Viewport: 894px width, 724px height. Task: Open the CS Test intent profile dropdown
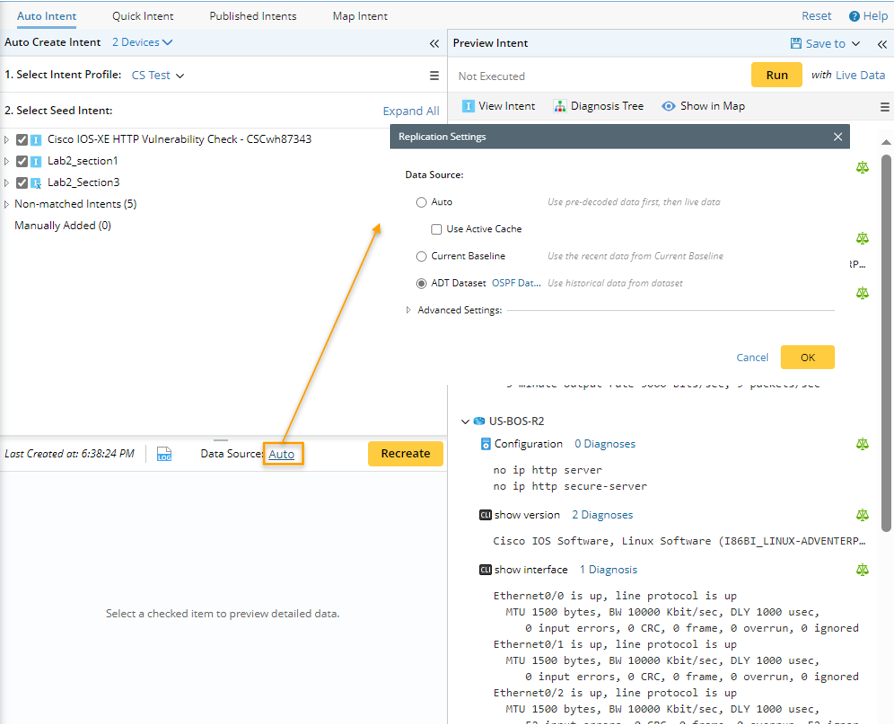click(158, 75)
